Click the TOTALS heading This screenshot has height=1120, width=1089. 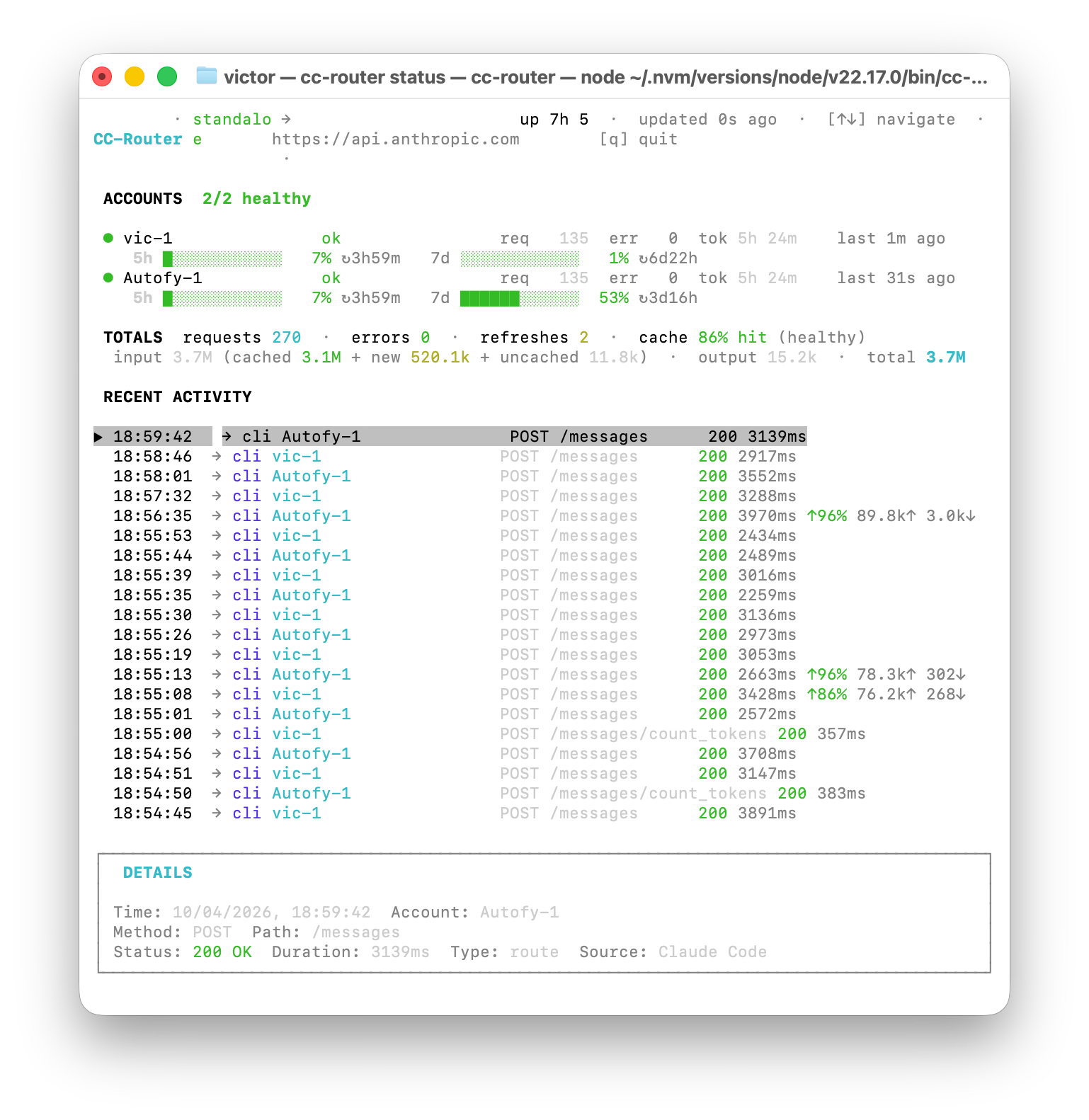pos(133,338)
